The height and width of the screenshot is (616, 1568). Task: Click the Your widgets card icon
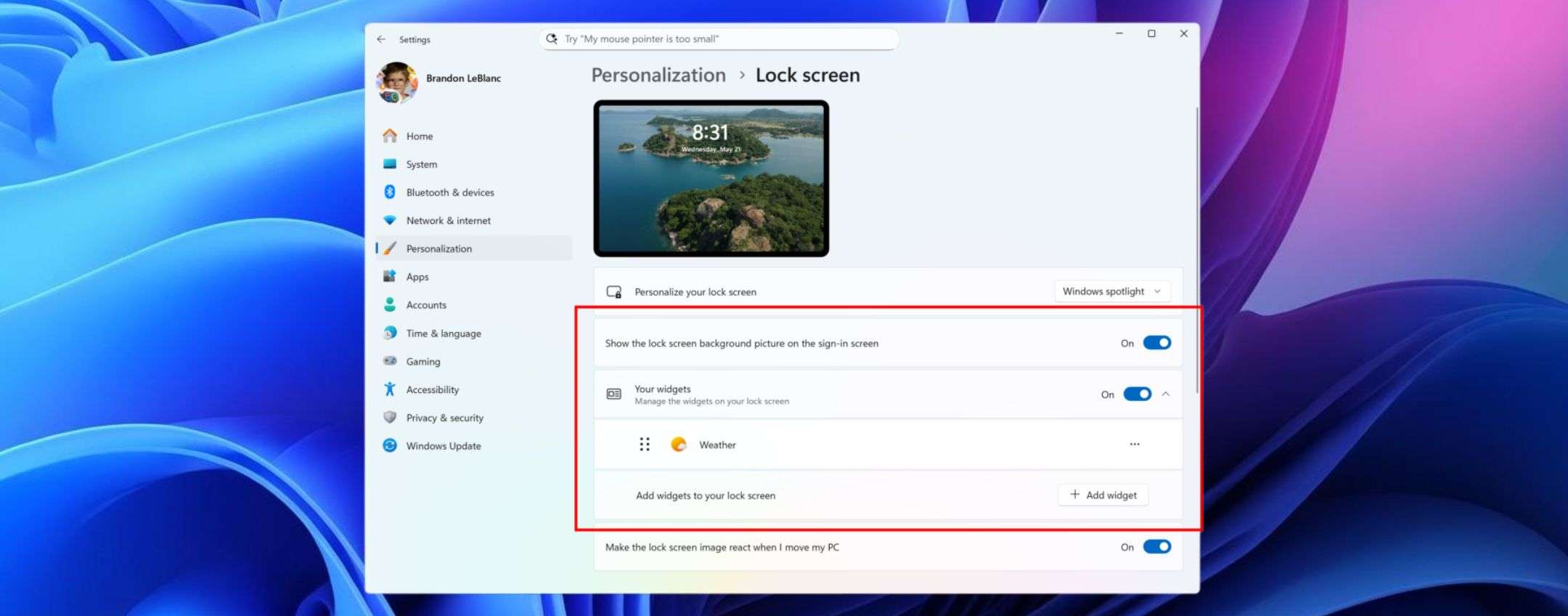614,394
